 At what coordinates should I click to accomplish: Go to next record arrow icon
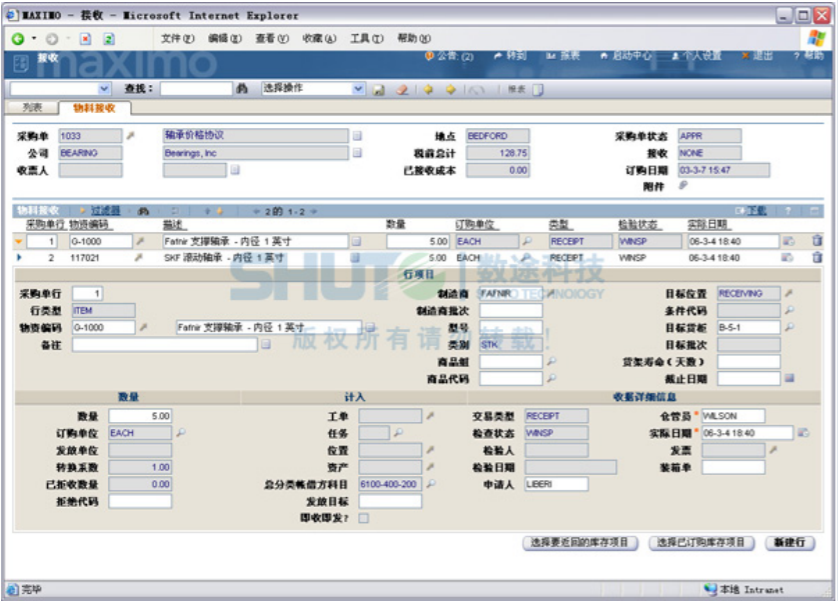451,89
